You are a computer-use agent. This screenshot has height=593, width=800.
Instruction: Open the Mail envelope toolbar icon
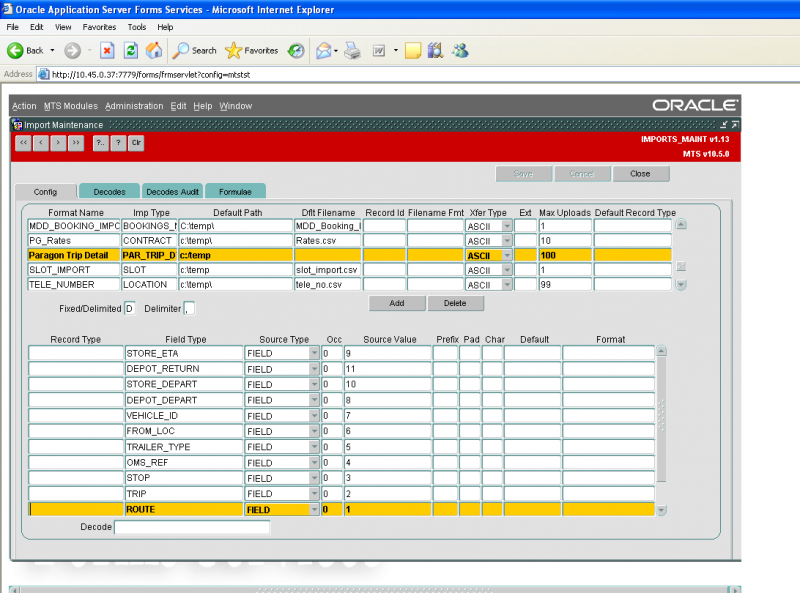[323, 51]
